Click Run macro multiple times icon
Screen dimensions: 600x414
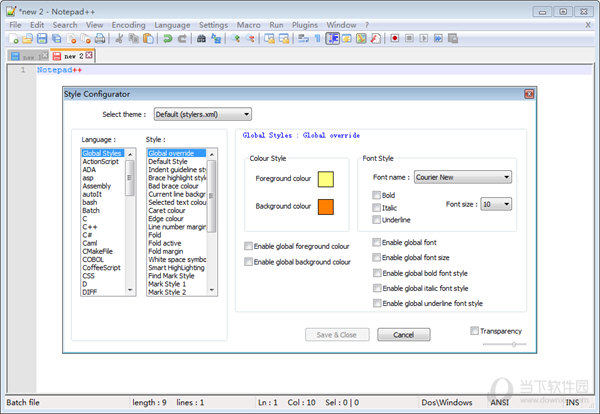click(x=439, y=39)
